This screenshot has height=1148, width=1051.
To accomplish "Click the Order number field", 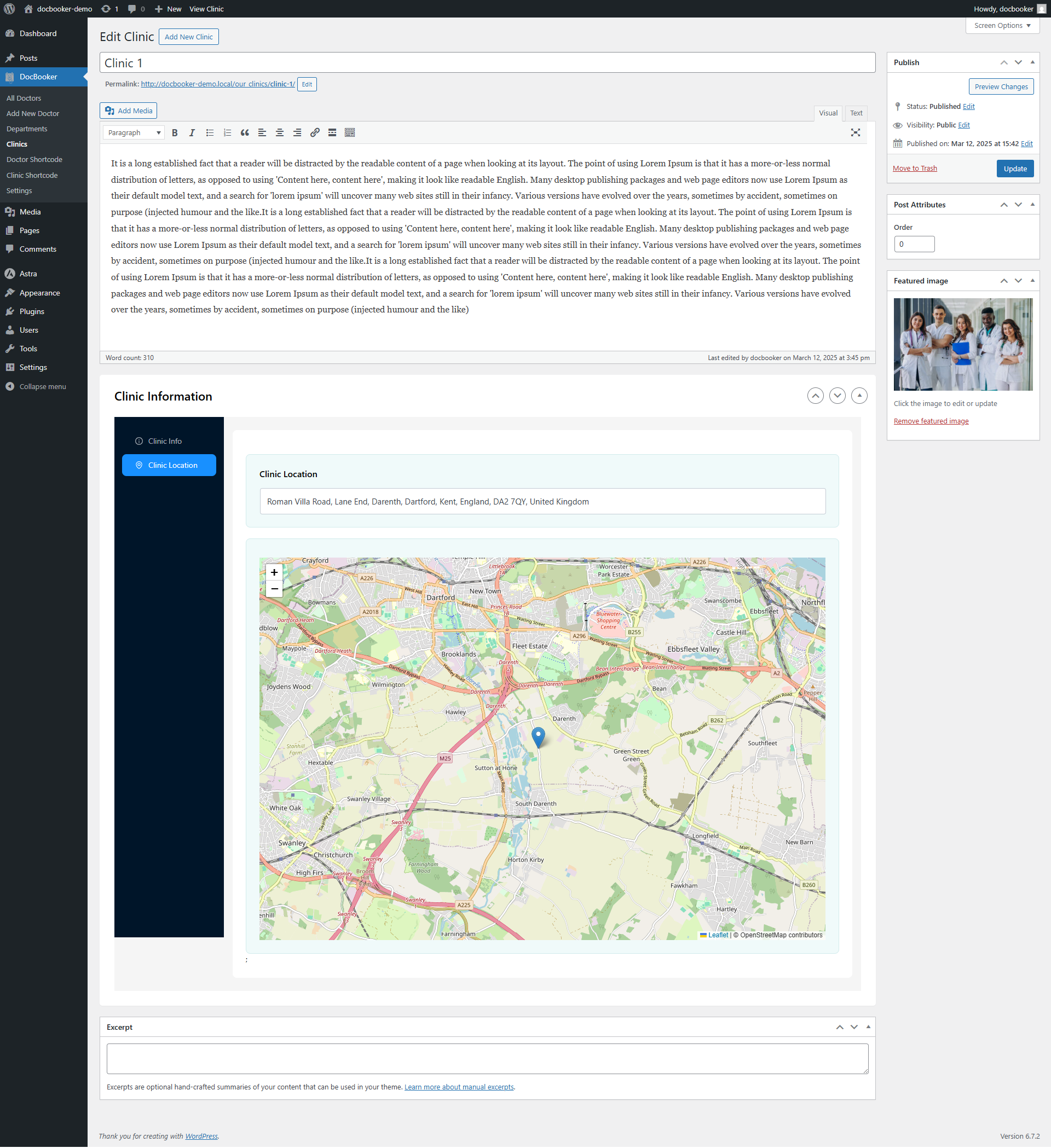I will pos(914,244).
